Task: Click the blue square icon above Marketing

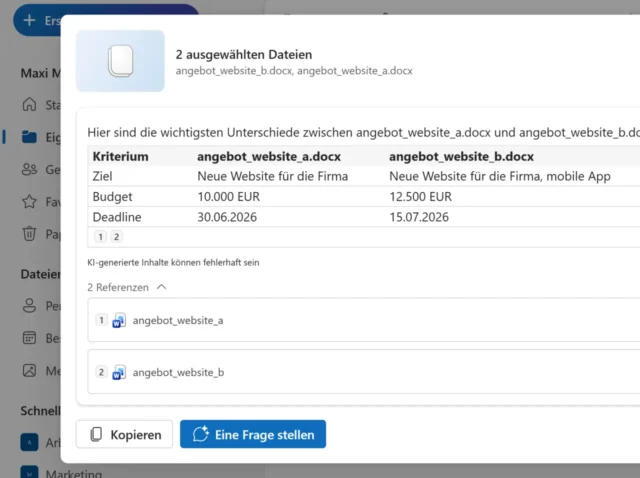Action: click(x=29, y=442)
